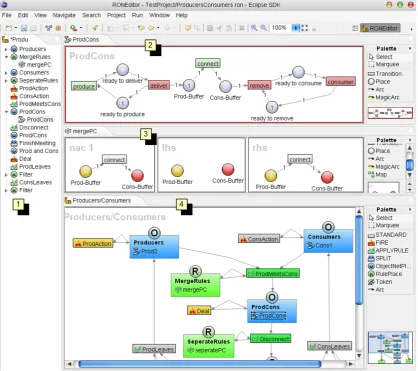
Task: Click the red deliver transition node
Action: coord(159,85)
